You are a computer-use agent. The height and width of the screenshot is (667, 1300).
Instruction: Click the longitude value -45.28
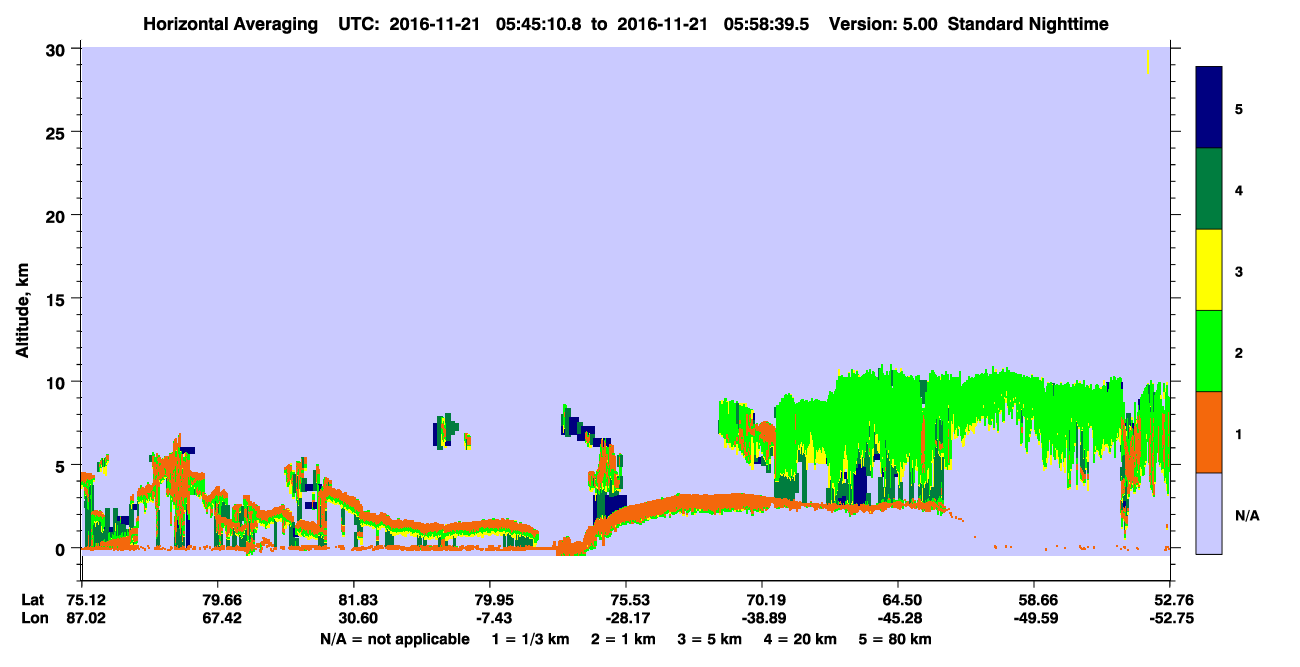(x=898, y=618)
